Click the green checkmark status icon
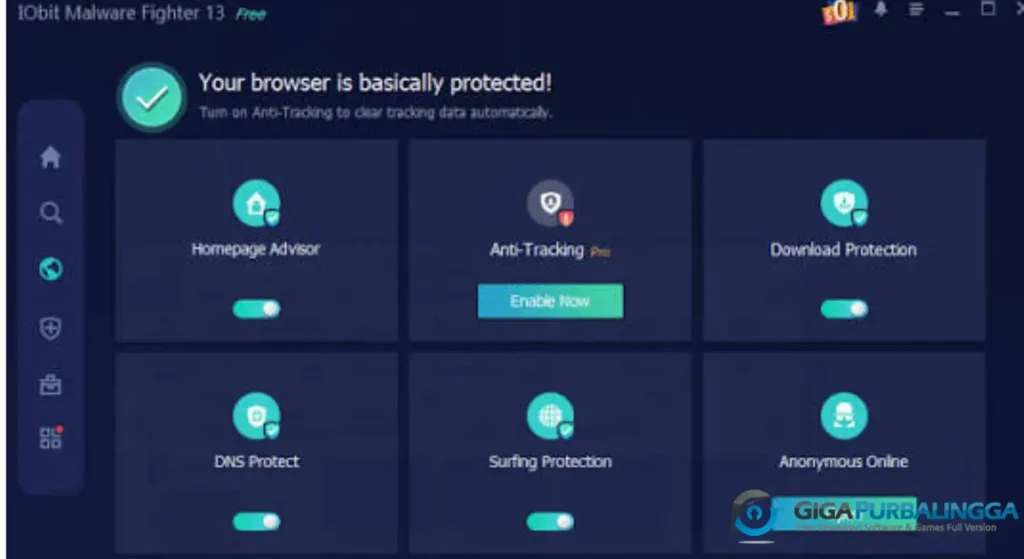This screenshot has width=1024, height=559. 152,98
